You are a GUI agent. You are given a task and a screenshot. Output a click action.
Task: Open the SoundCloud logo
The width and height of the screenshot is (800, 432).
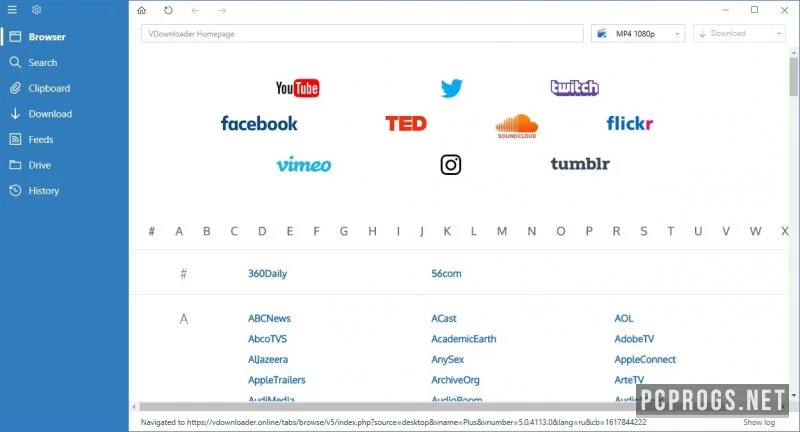pyautogui.click(x=517, y=126)
